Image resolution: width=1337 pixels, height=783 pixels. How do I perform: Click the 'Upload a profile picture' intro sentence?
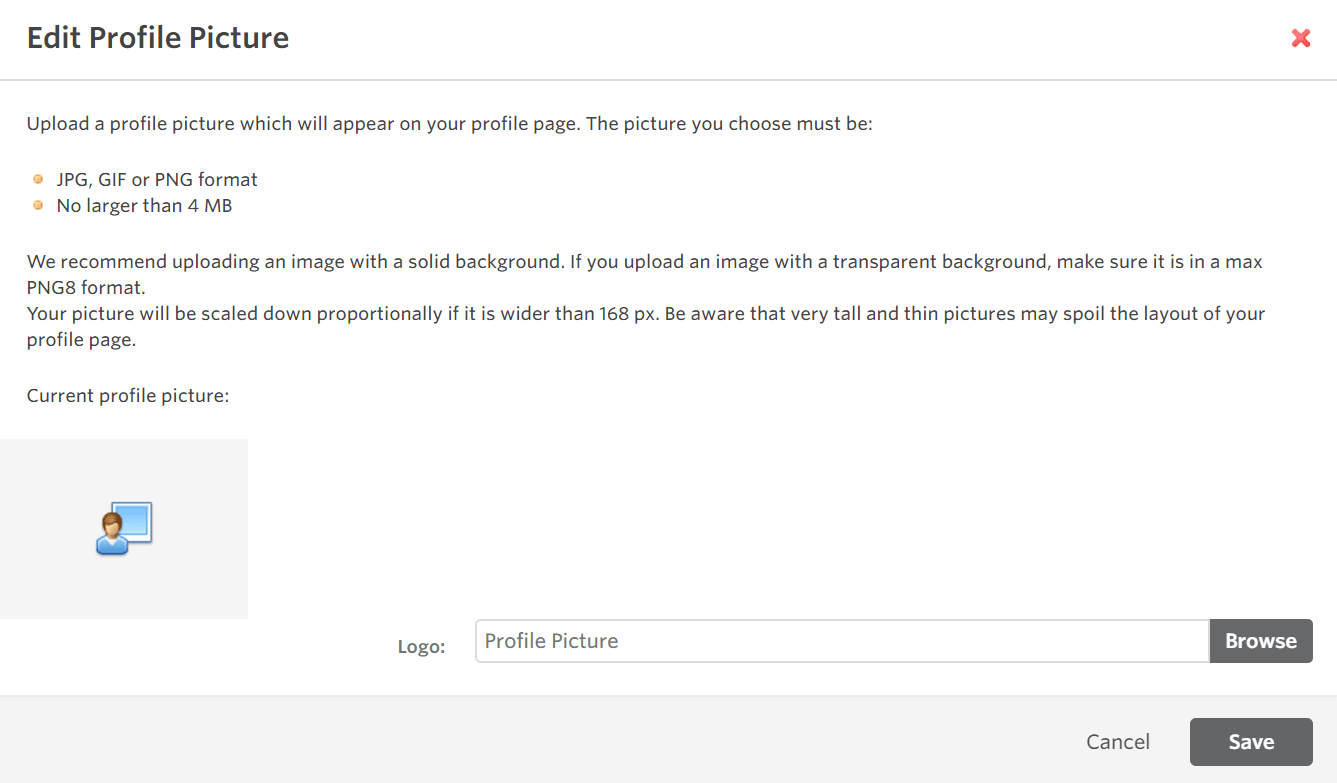tap(450, 125)
